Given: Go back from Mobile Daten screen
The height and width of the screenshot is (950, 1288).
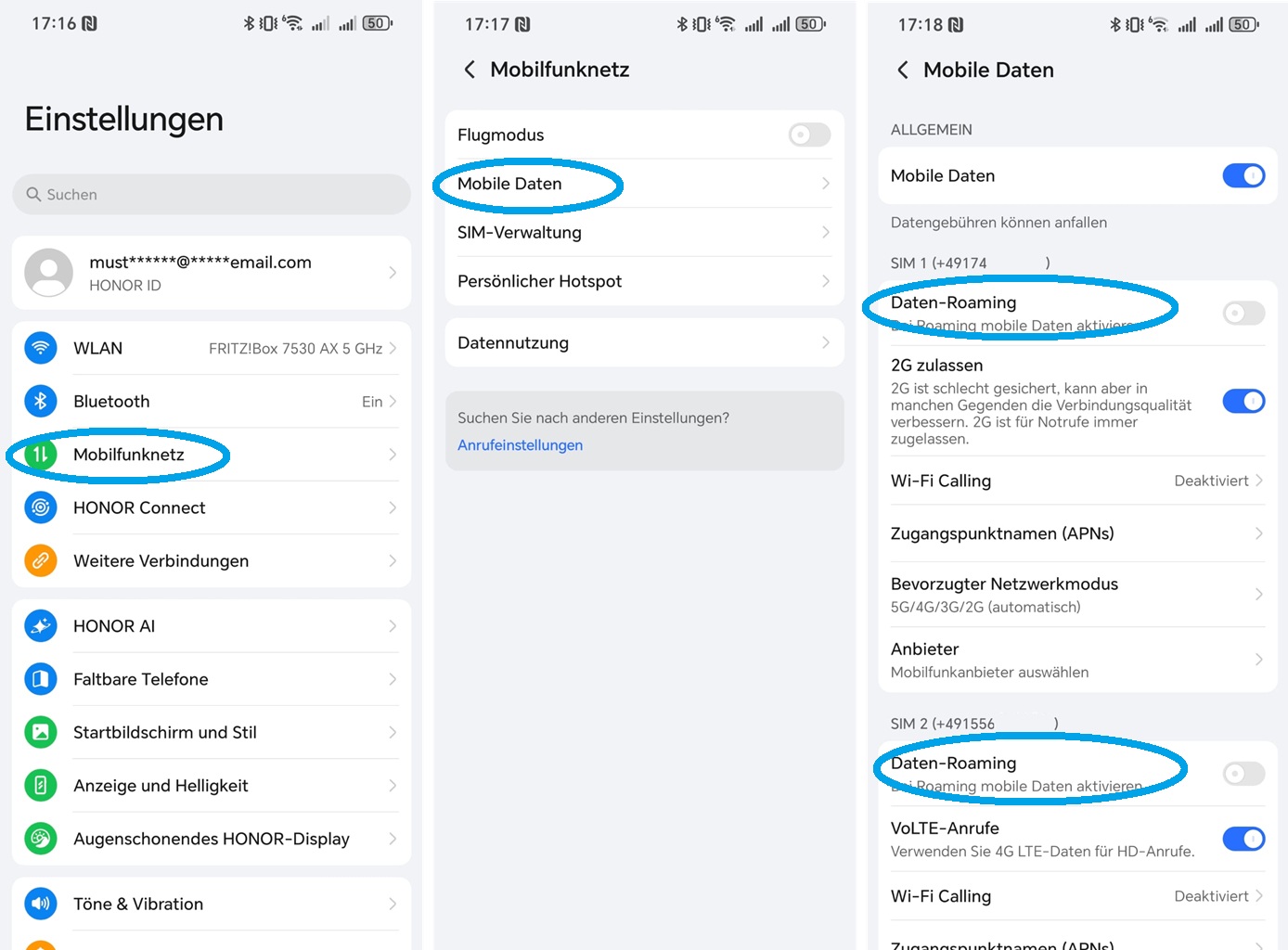Looking at the screenshot, I should 903,70.
